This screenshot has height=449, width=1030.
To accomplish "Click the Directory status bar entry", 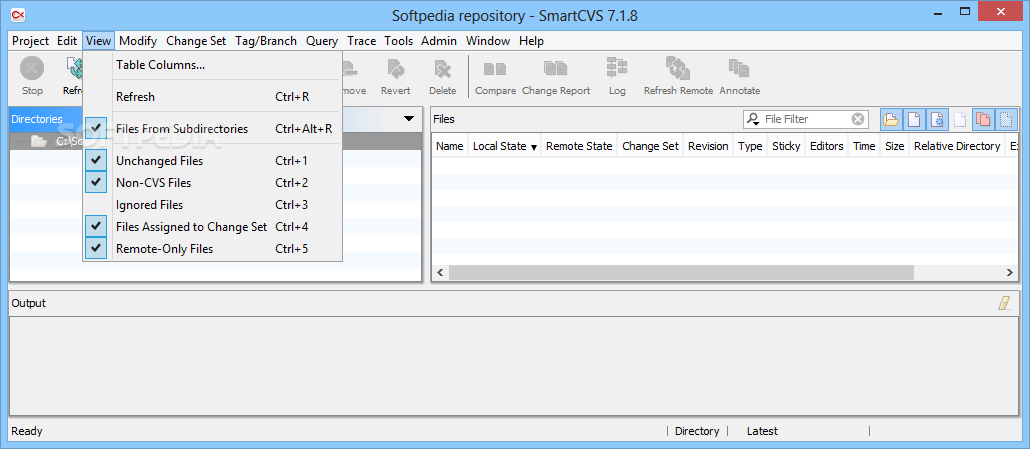I will click(x=697, y=431).
